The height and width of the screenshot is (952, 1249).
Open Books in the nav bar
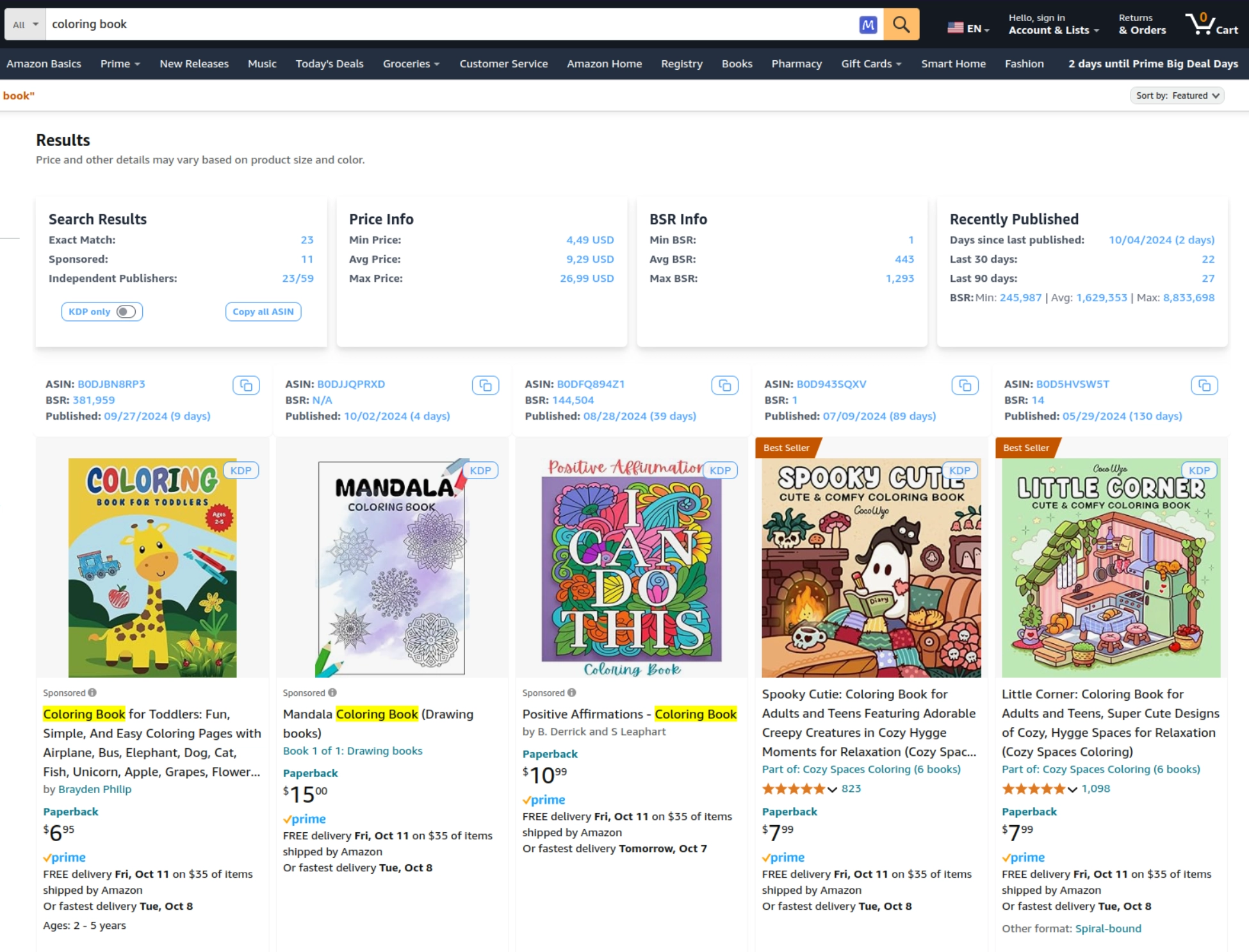click(737, 63)
